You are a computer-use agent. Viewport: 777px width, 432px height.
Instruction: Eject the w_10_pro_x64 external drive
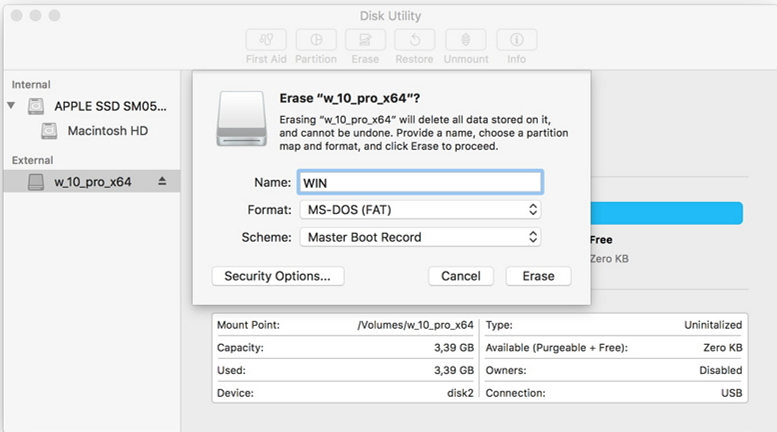pos(162,181)
